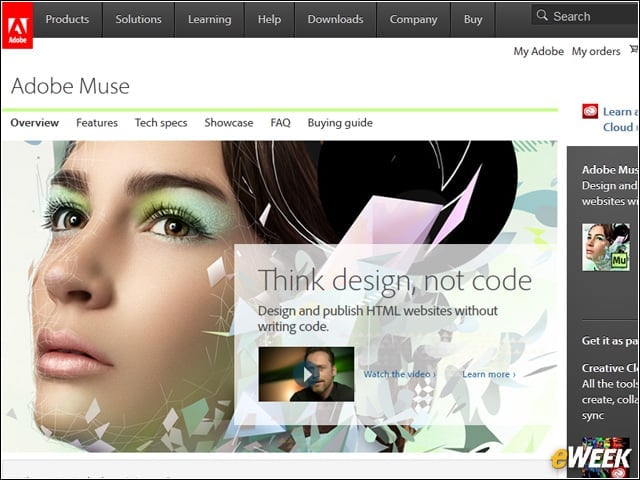
Task: Open the Help menu
Action: pos(269,19)
